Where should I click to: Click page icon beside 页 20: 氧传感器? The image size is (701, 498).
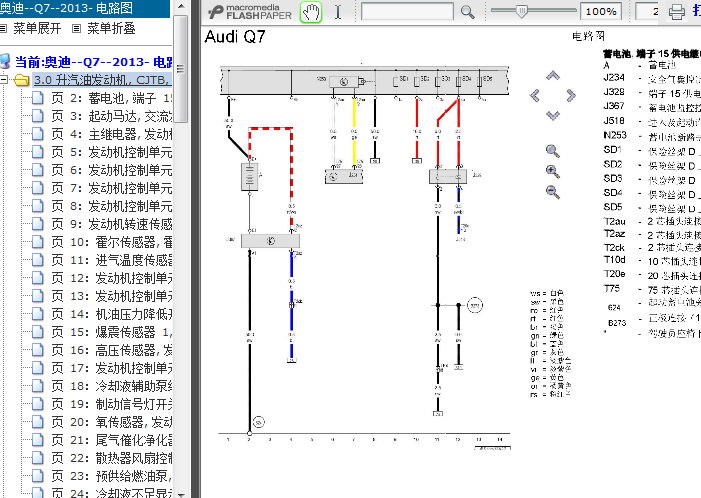pyautogui.click(x=38, y=422)
